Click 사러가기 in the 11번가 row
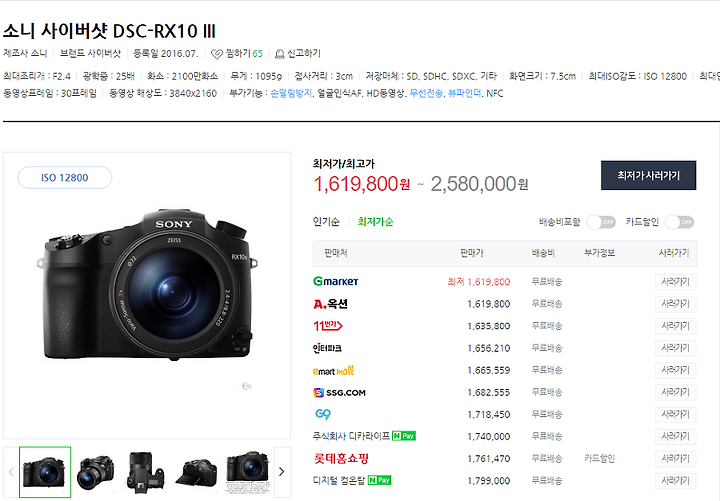 click(x=675, y=326)
